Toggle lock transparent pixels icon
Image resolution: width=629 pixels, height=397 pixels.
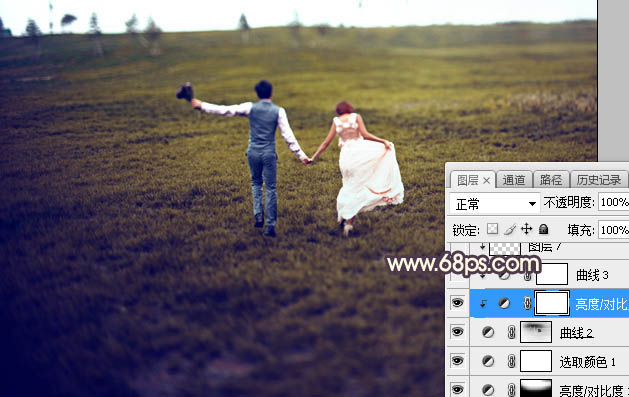coord(492,229)
